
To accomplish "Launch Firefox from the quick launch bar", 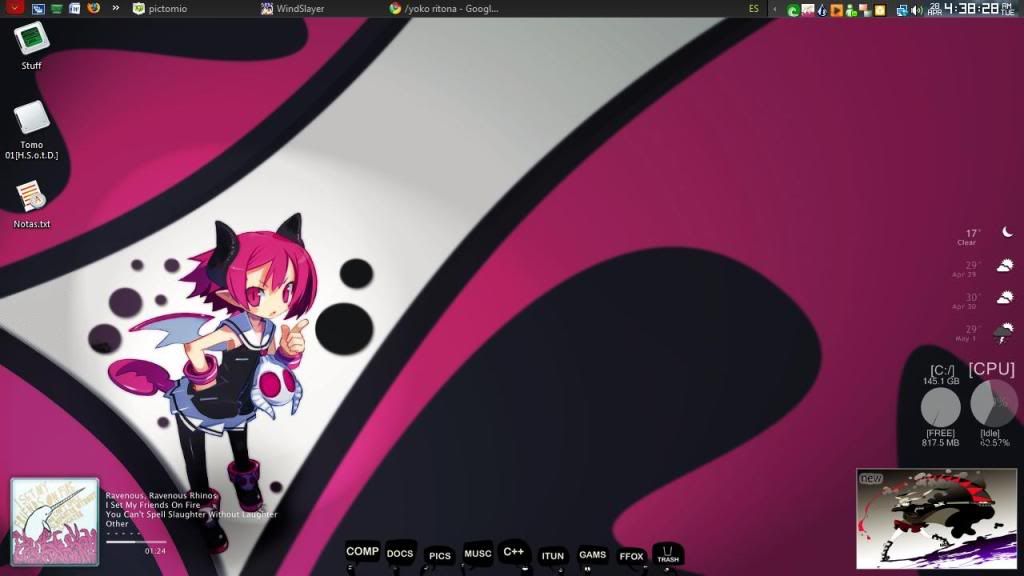I will coord(93,8).
